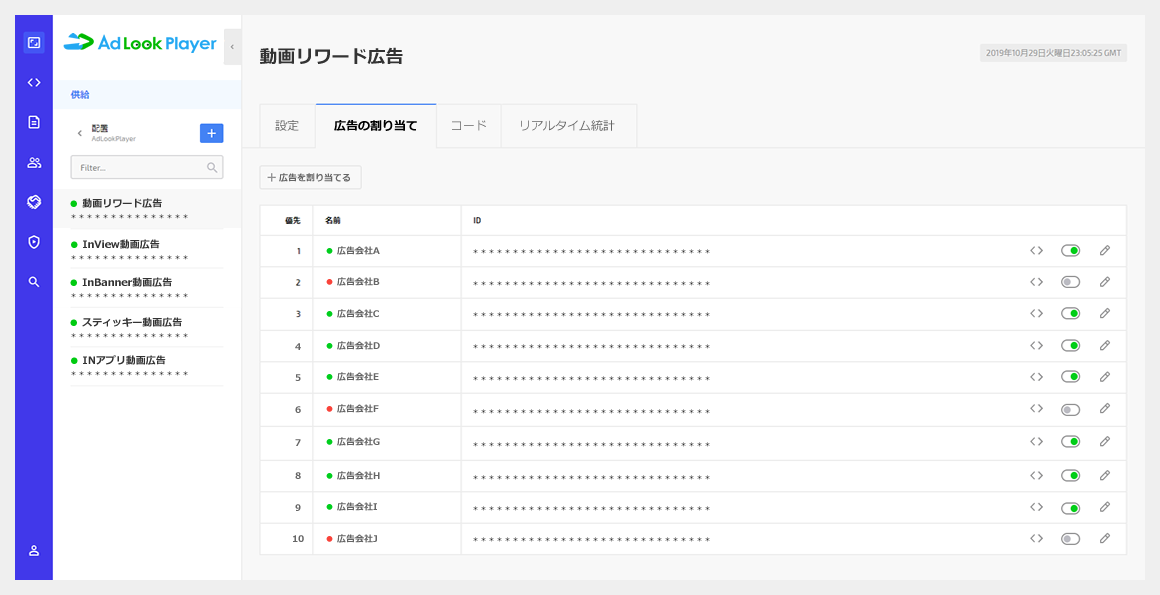Enable the toggle for 広告会社B

[x=1072, y=282]
